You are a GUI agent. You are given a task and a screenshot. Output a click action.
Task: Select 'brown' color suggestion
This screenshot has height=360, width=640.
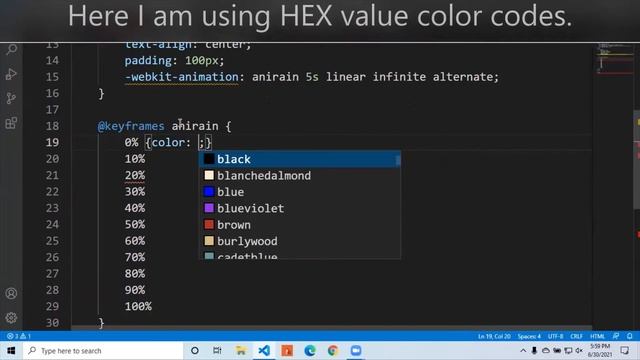click(300, 224)
